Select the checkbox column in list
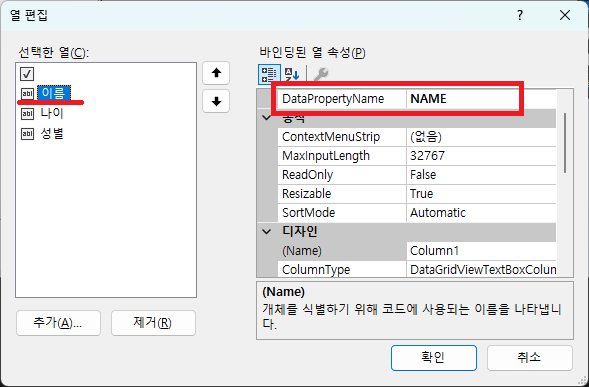Screen dimensions: 589x387 click(x=27, y=74)
